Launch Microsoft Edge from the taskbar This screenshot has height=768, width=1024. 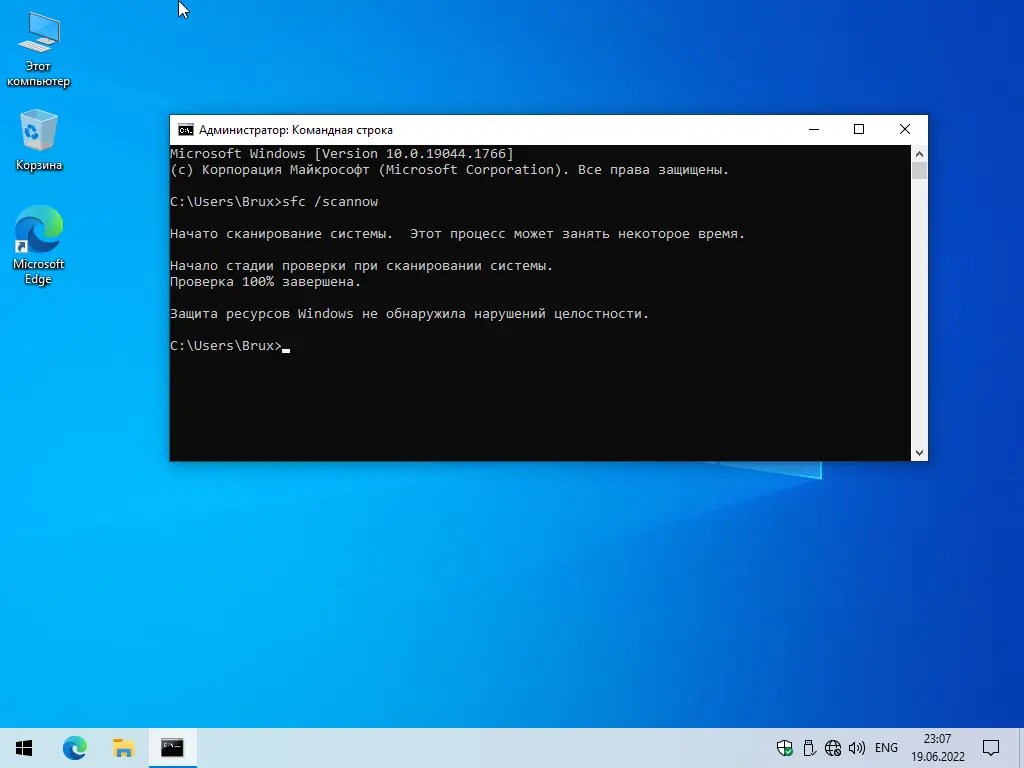[x=74, y=748]
